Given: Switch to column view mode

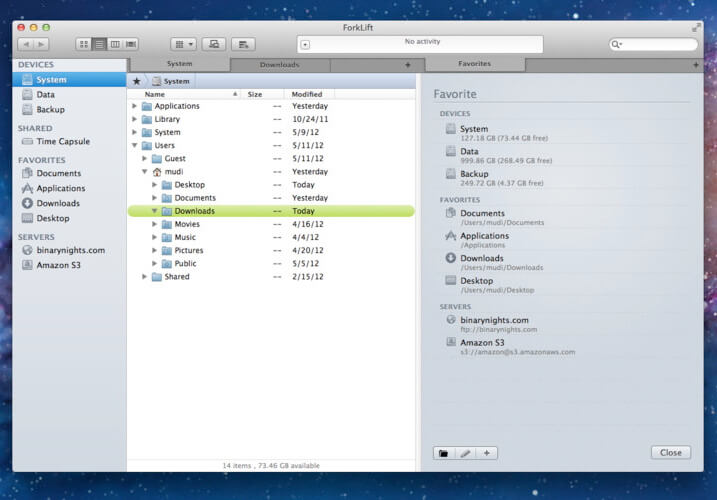Looking at the screenshot, I should point(115,44).
